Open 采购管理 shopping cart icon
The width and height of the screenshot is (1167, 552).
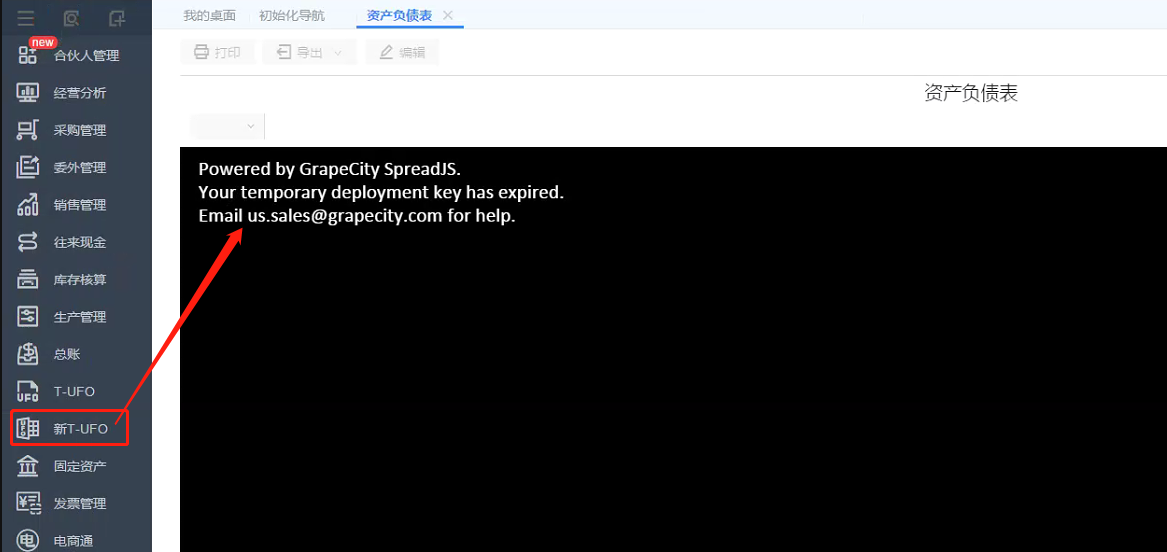click(x=28, y=130)
